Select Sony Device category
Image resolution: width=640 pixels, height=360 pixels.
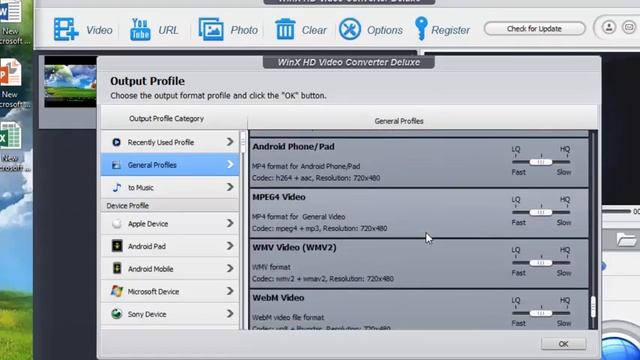click(170, 314)
